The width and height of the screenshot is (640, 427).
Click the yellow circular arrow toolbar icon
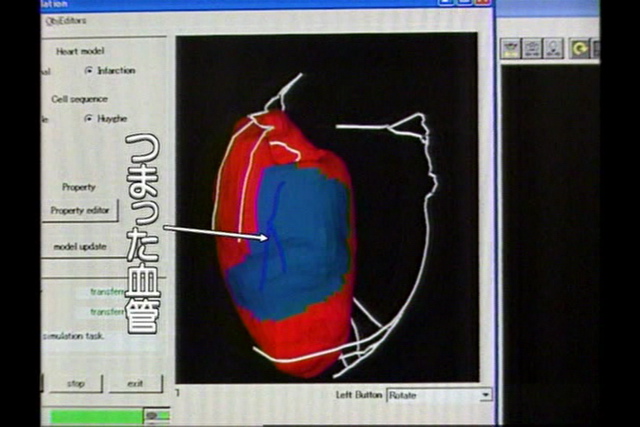[579, 48]
